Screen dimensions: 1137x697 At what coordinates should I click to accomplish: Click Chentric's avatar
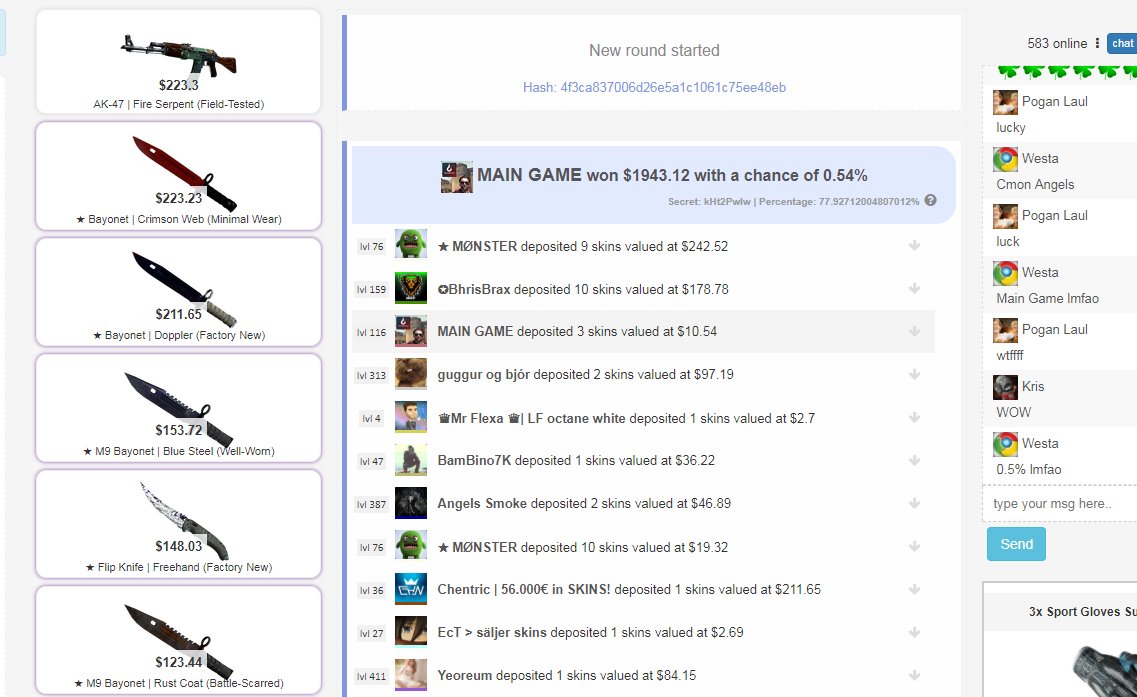click(410, 589)
